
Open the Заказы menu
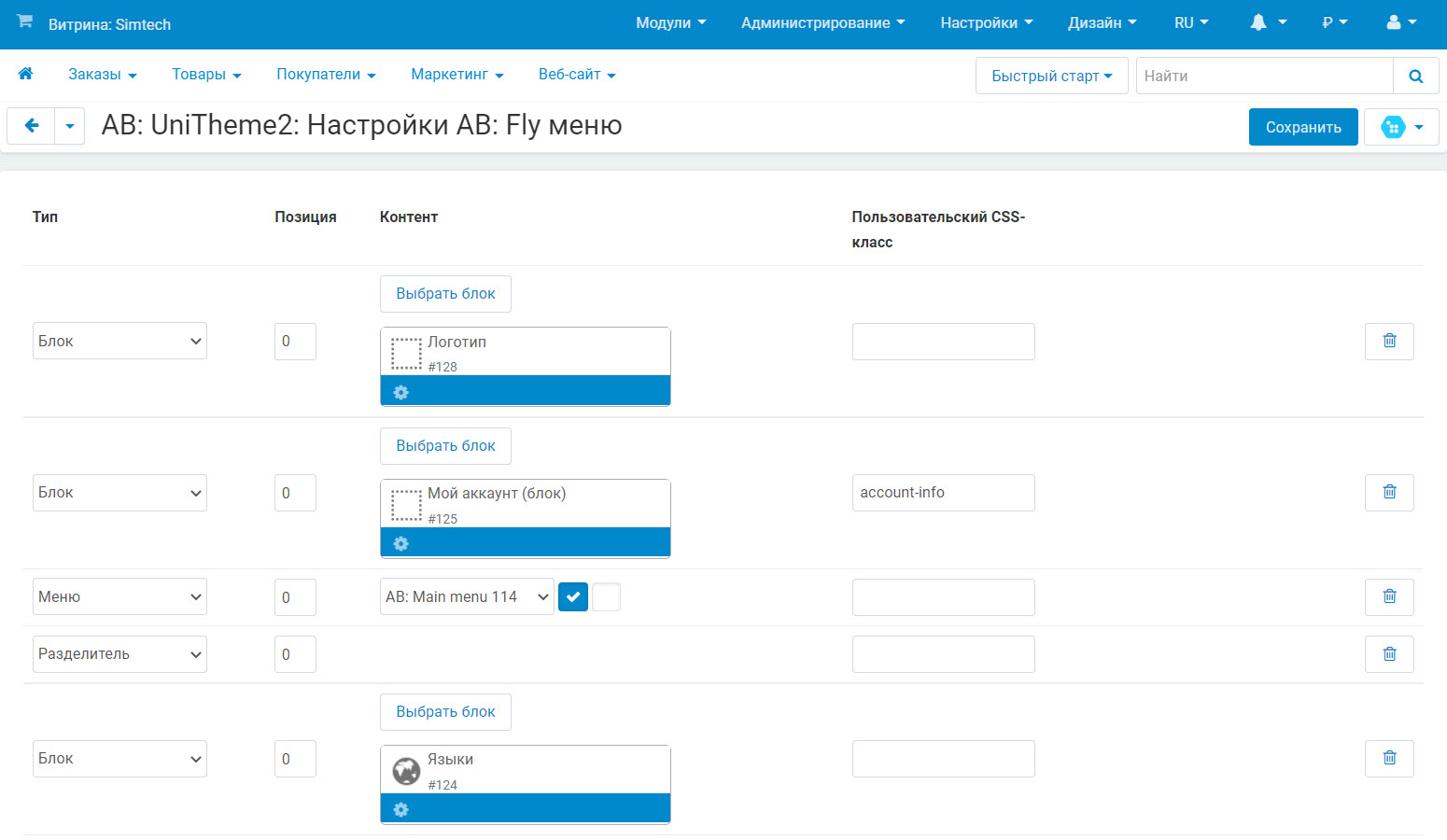coord(103,75)
